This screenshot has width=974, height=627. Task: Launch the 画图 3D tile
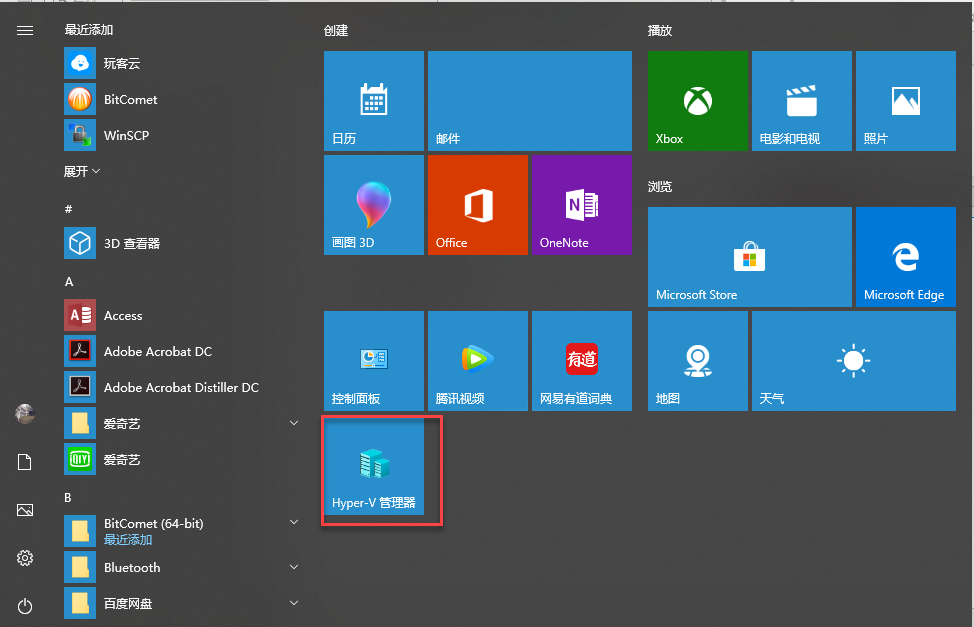pyautogui.click(x=374, y=205)
